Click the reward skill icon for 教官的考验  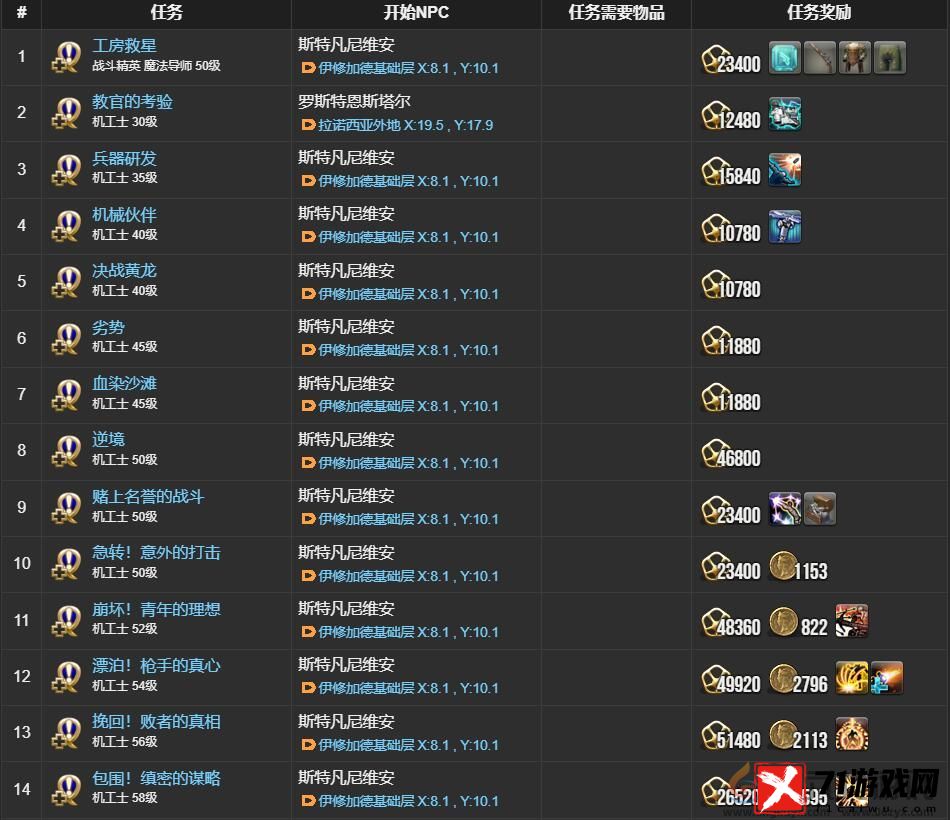[785, 114]
